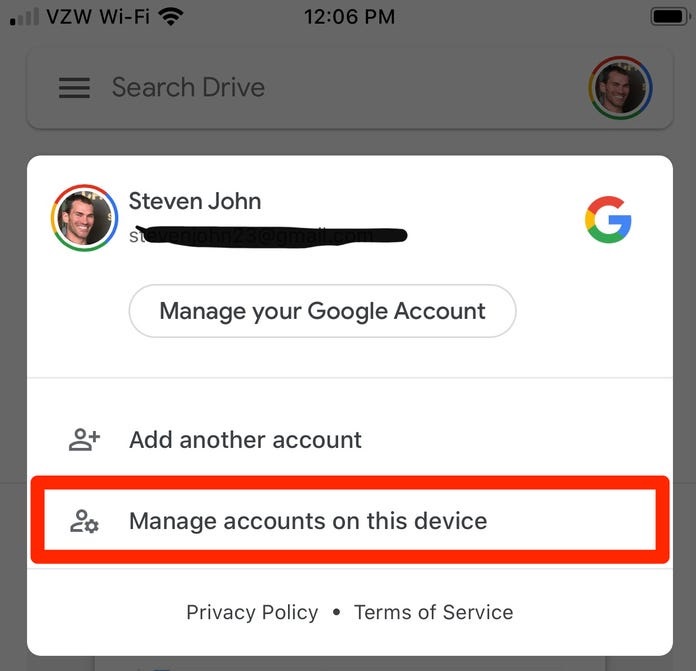Image resolution: width=696 pixels, height=671 pixels.
Task: Tap the cellular signal bars icon
Action: 24,17
